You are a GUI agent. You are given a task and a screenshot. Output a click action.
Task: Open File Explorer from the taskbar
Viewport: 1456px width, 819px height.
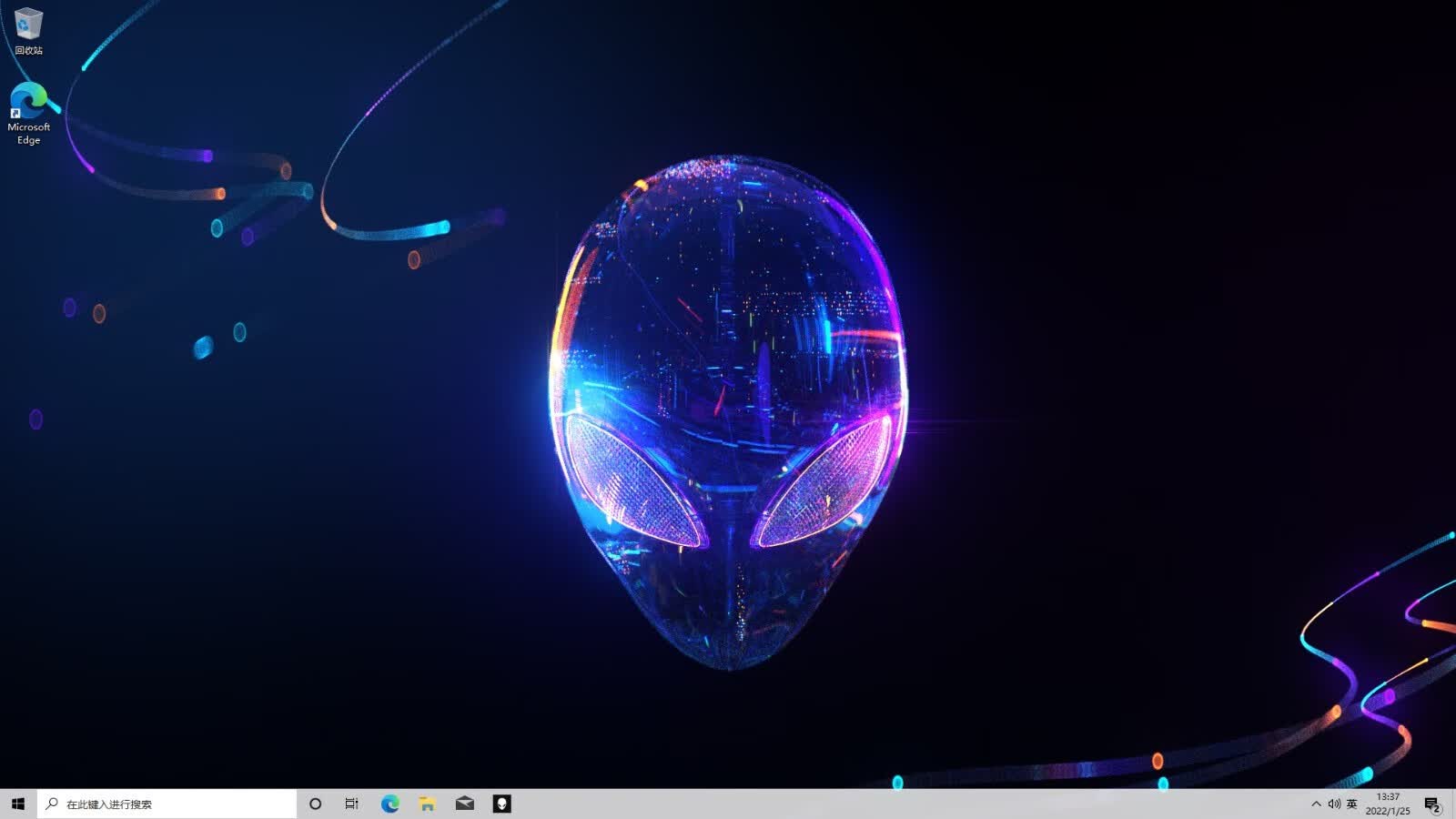click(x=427, y=804)
